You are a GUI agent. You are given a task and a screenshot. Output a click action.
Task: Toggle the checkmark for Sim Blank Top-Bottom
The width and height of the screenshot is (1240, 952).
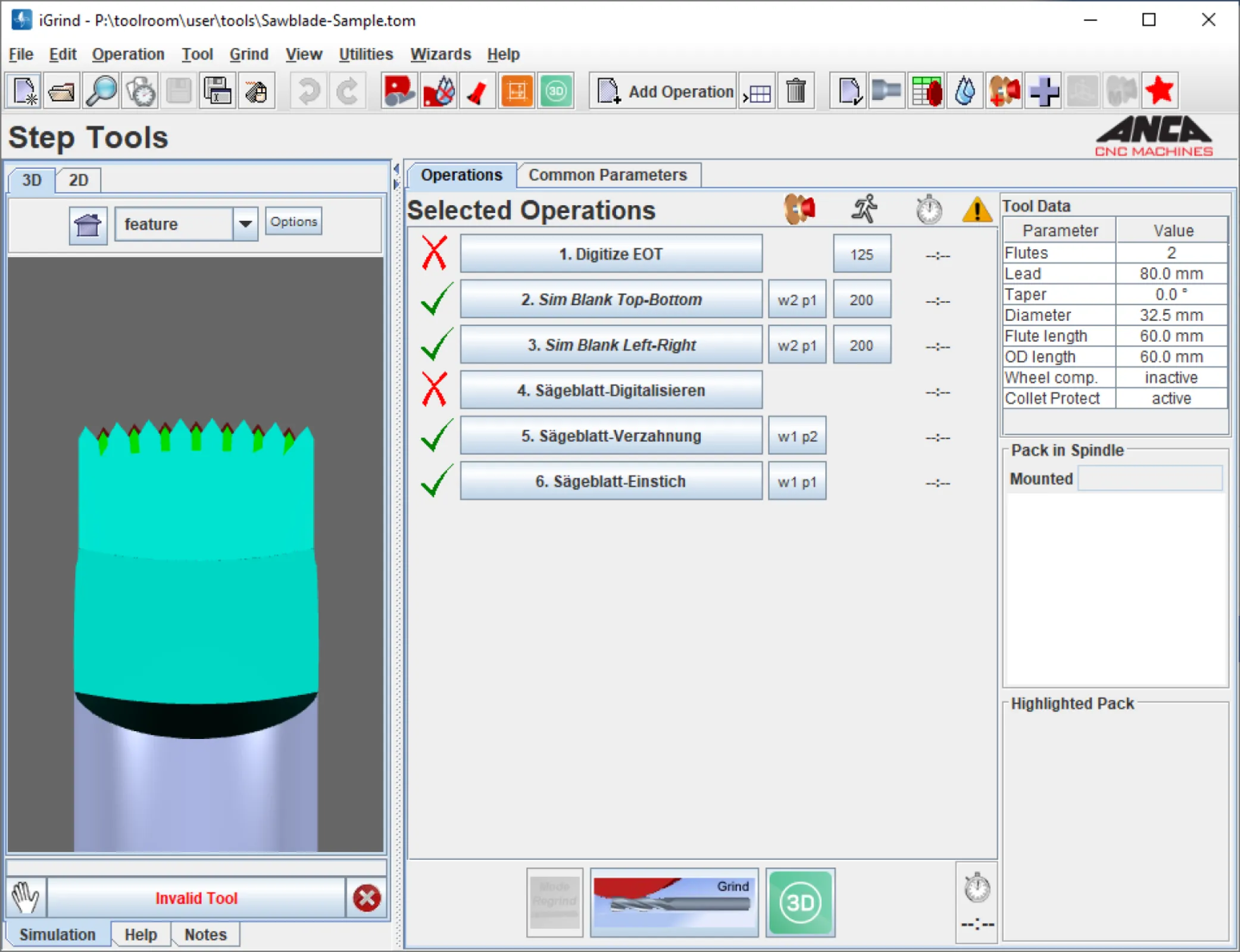pyautogui.click(x=436, y=299)
